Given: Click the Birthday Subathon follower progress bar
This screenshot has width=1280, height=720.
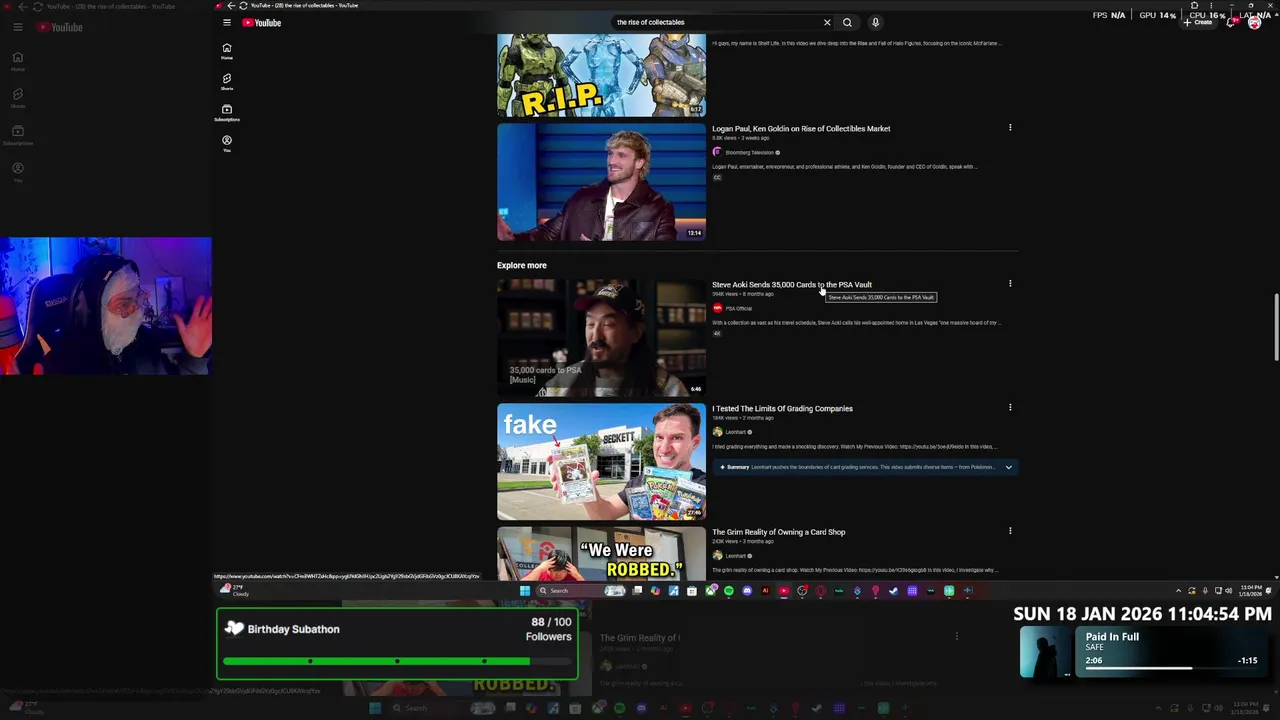Looking at the screenshot, I should (397, 661).
